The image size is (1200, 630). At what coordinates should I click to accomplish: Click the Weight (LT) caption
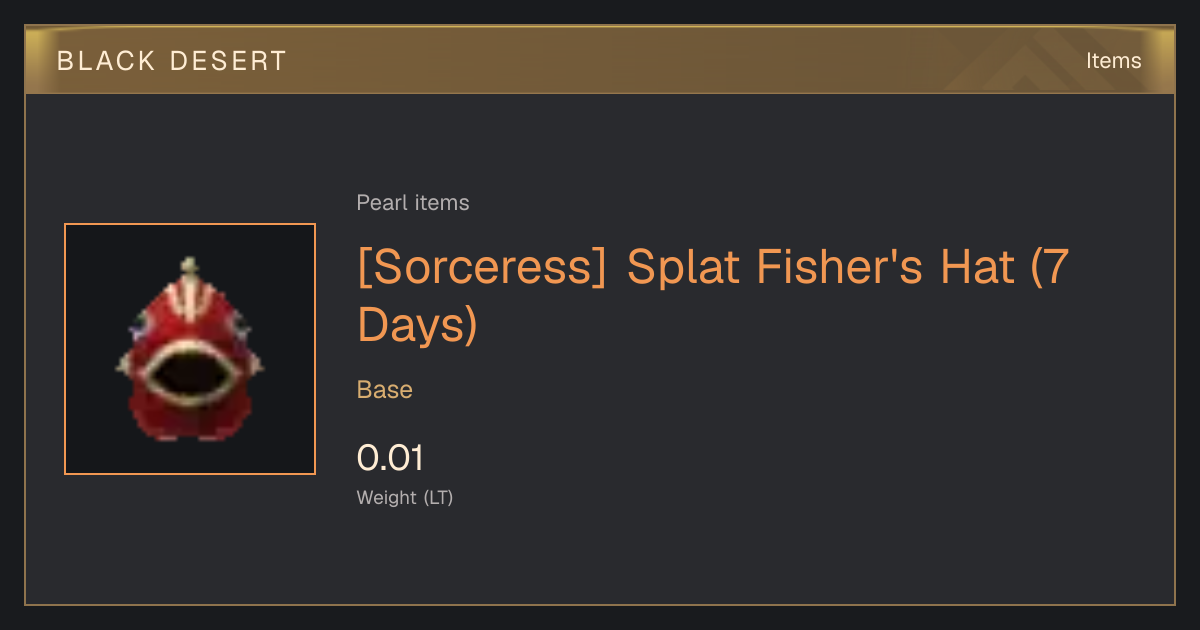(x=405, y=497)
